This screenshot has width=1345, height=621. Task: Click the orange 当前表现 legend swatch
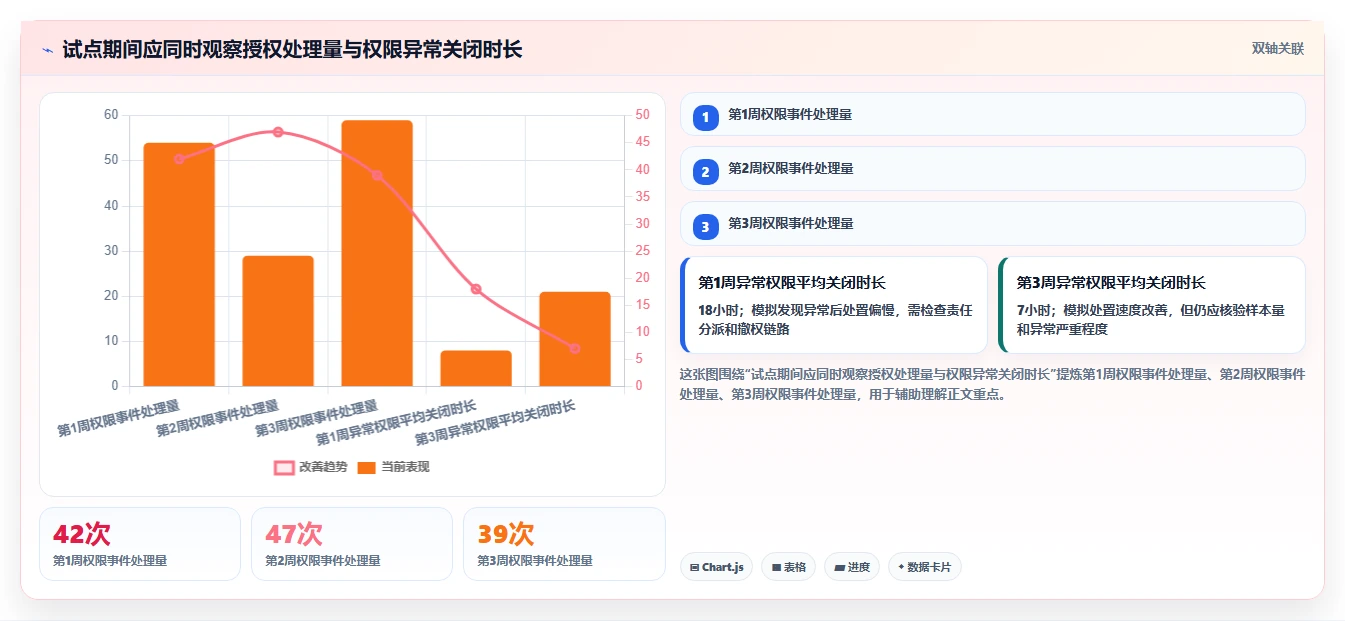(367, 467)
